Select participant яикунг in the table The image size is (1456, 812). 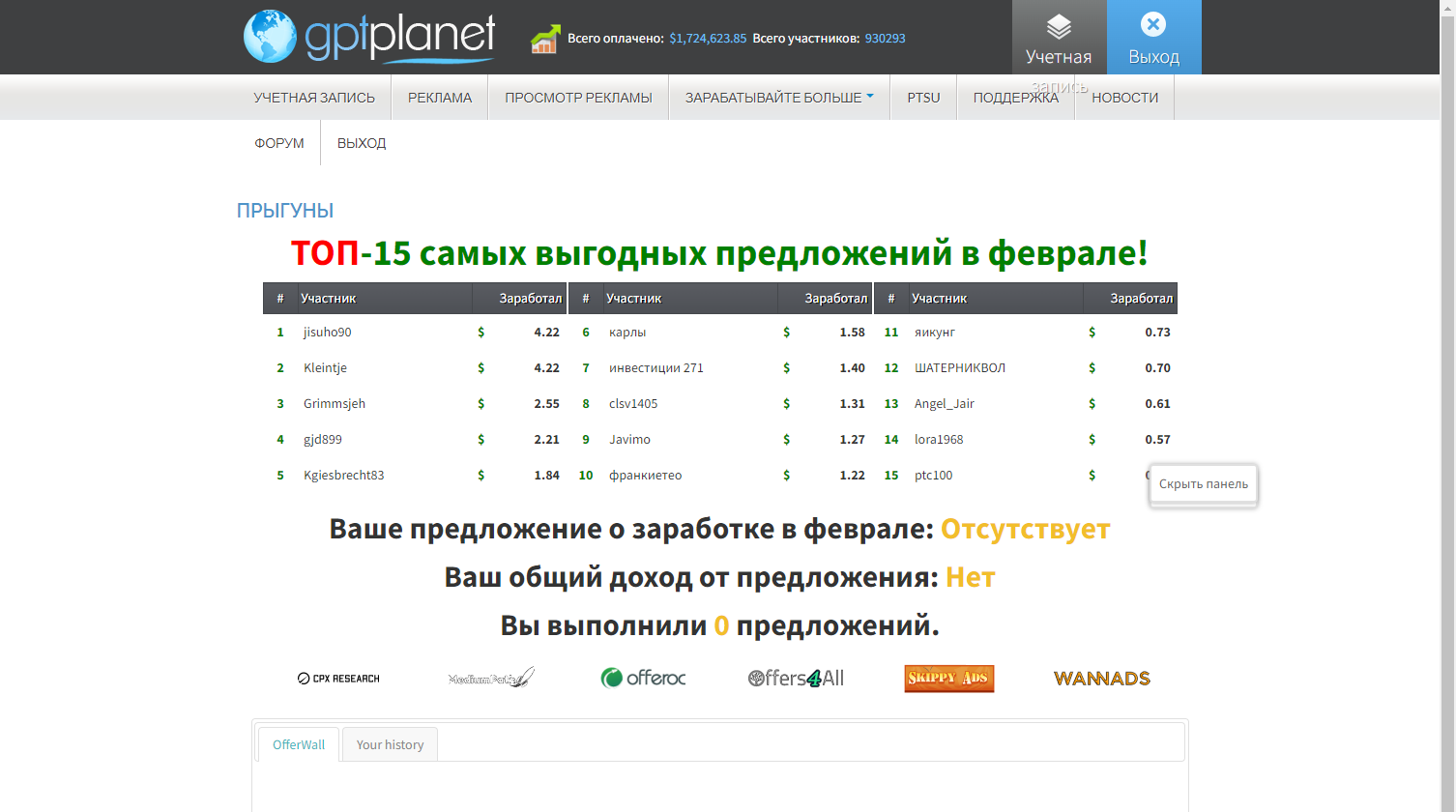935,332
